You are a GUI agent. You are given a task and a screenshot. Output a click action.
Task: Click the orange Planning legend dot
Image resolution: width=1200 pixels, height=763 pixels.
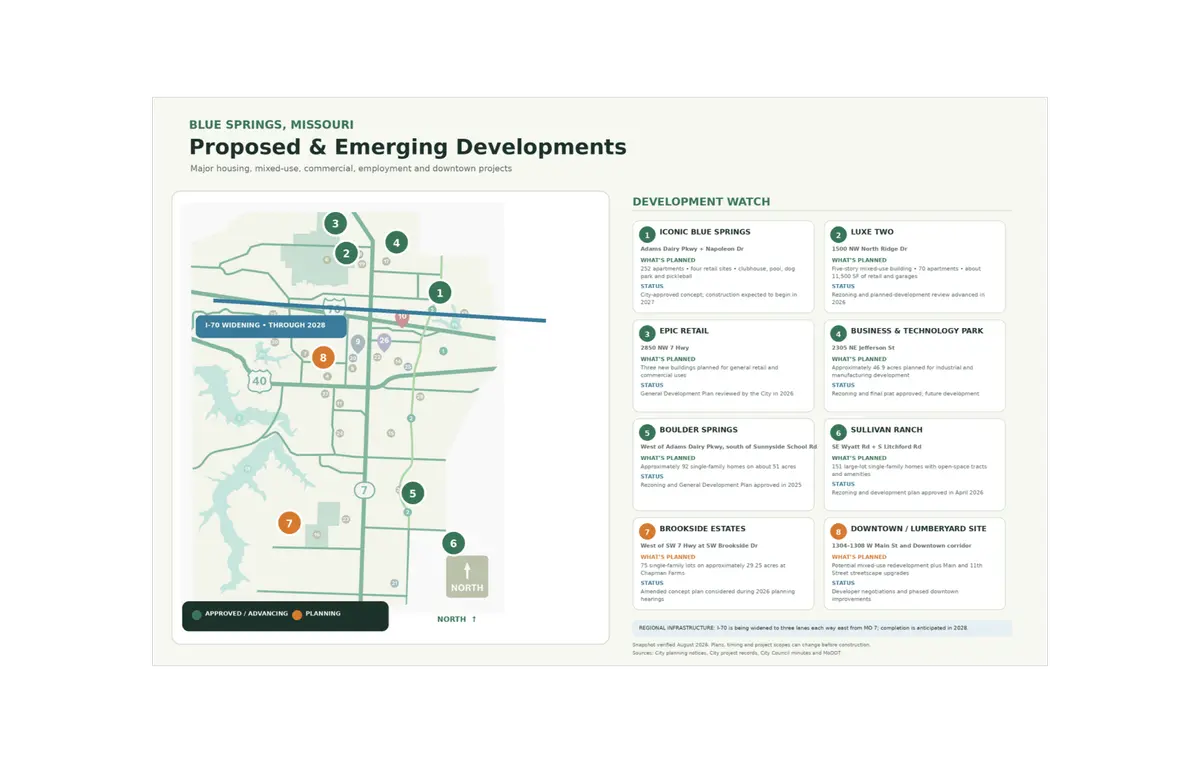(x=297, y=615)
